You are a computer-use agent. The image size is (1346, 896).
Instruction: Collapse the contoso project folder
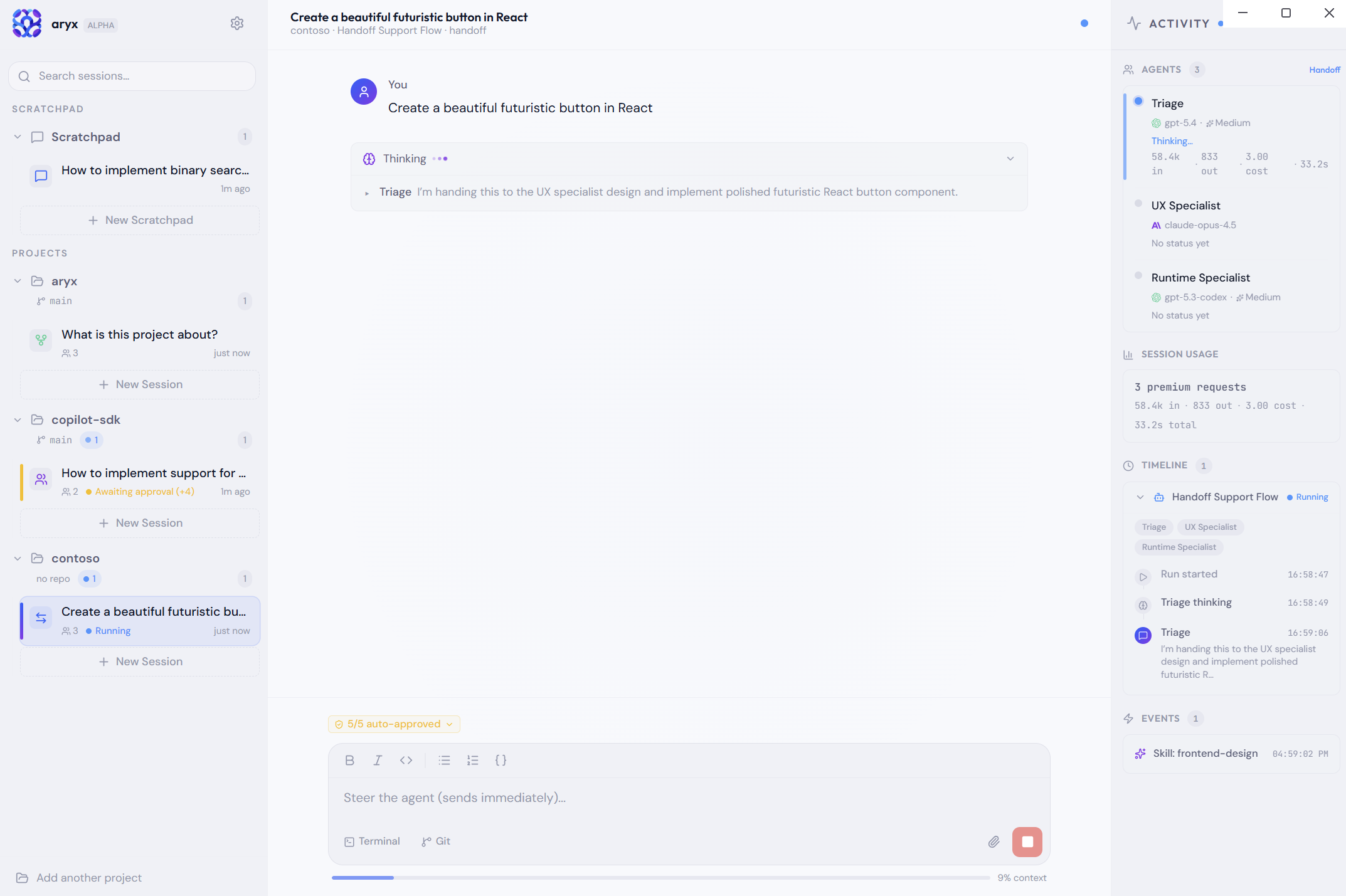click(18, 558)
